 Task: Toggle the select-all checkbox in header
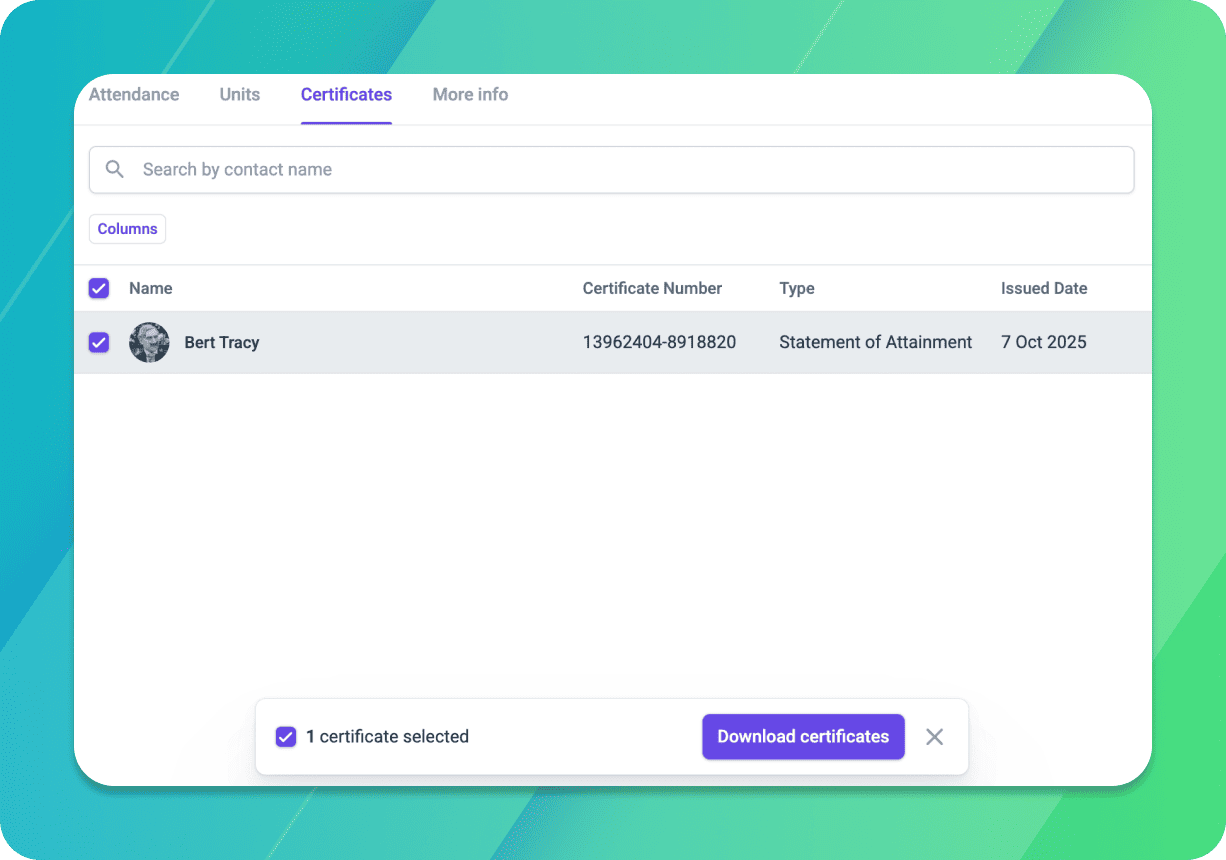point(99,288)
